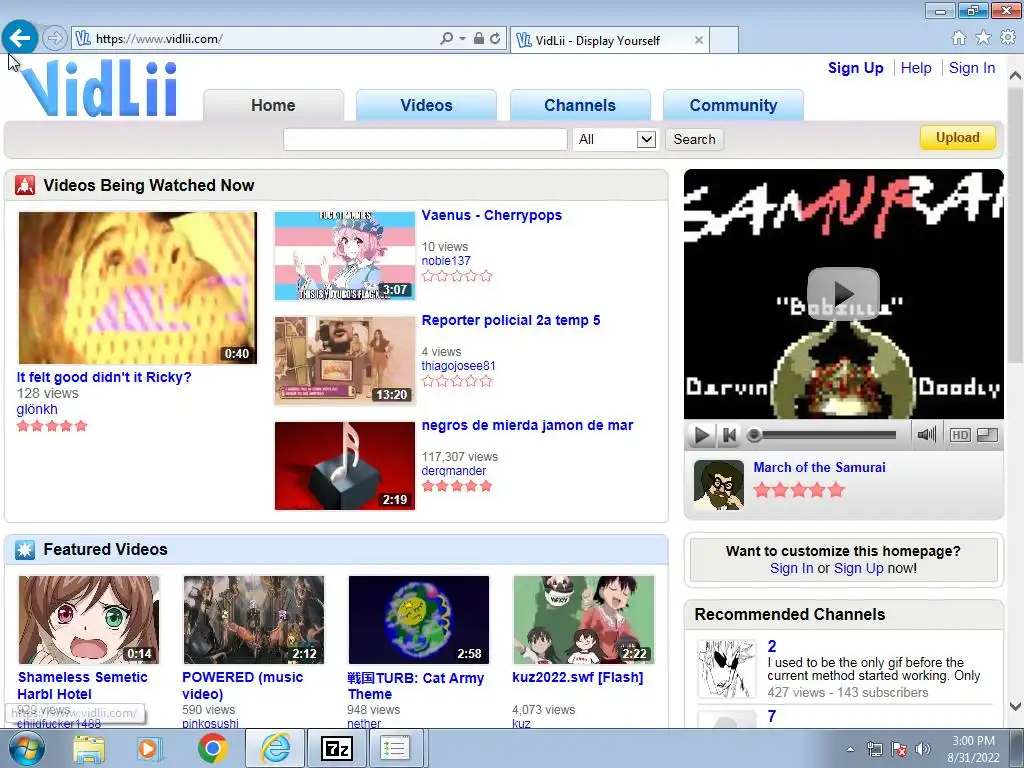The height and width of the screenshot is (768, 1024).
Task: Open March of the Samurai link
Action: tap(819, 468)
